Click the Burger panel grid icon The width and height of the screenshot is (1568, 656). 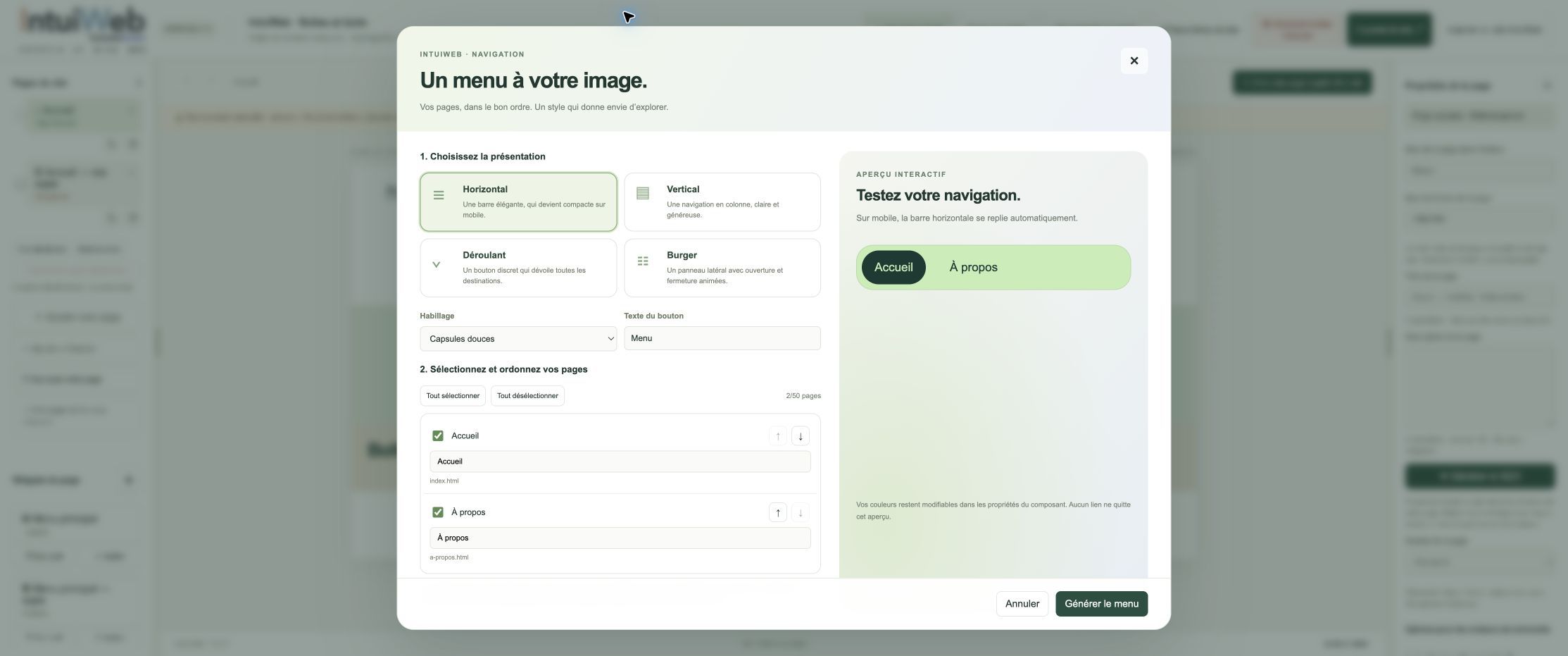tap(643, 261)
